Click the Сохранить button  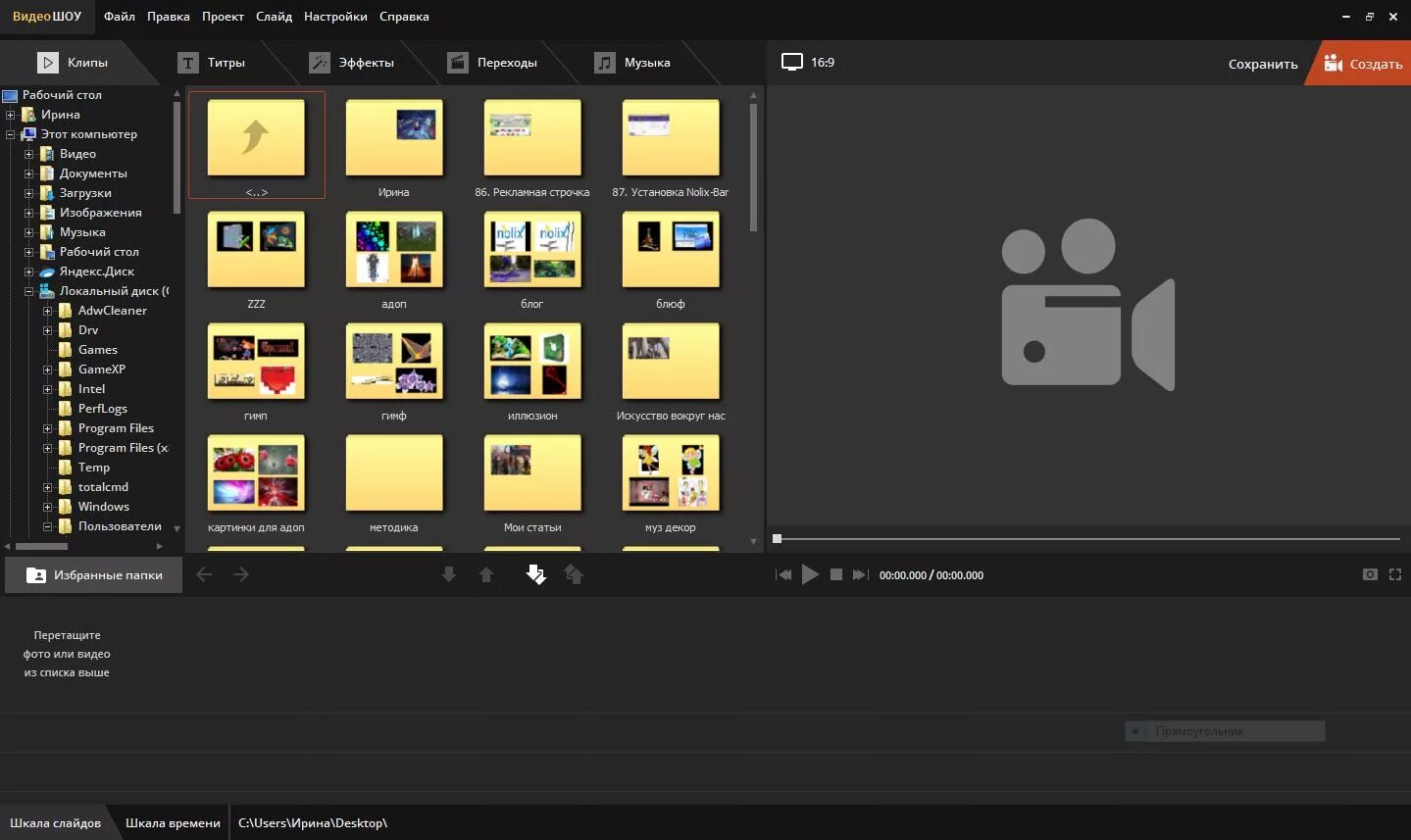coord(1263,64)
